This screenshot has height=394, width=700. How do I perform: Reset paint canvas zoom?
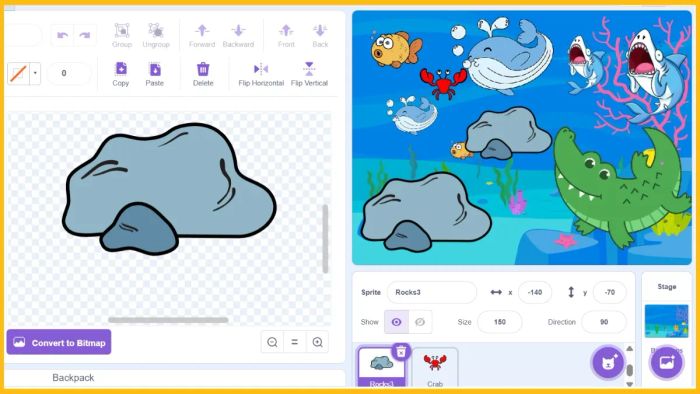(x=295, y=342)
